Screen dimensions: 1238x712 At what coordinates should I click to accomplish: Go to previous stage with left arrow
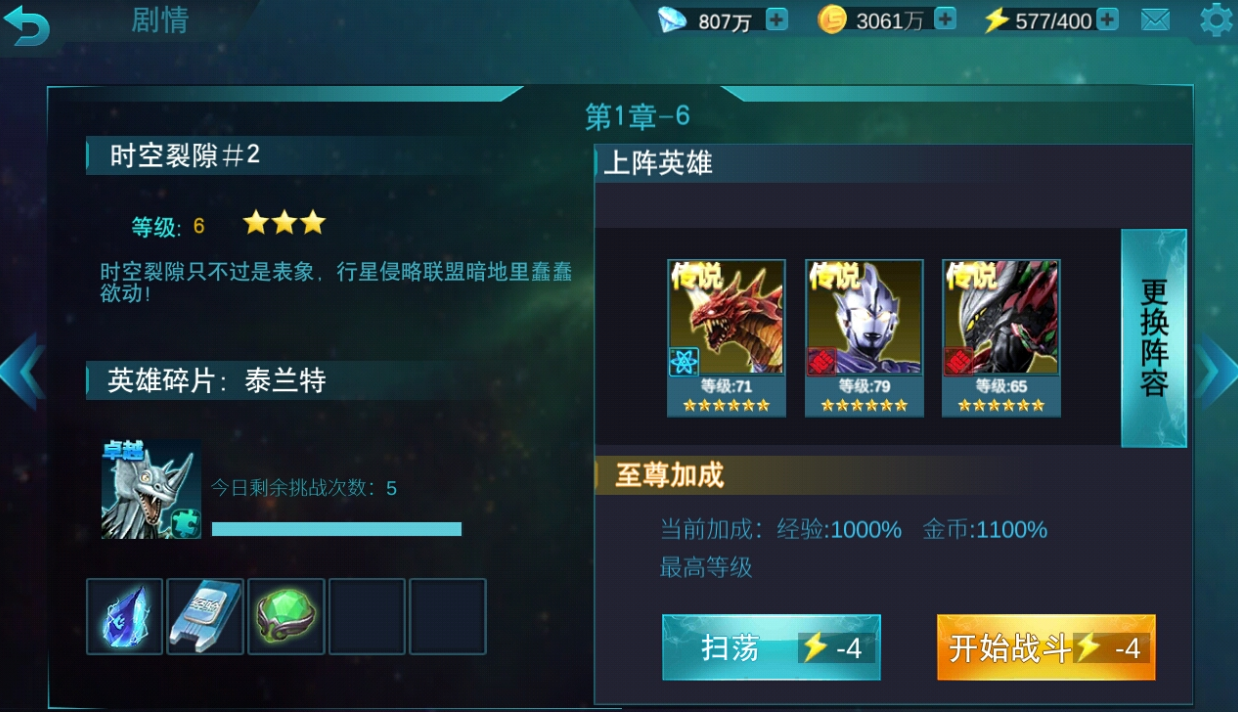point(22,371)
